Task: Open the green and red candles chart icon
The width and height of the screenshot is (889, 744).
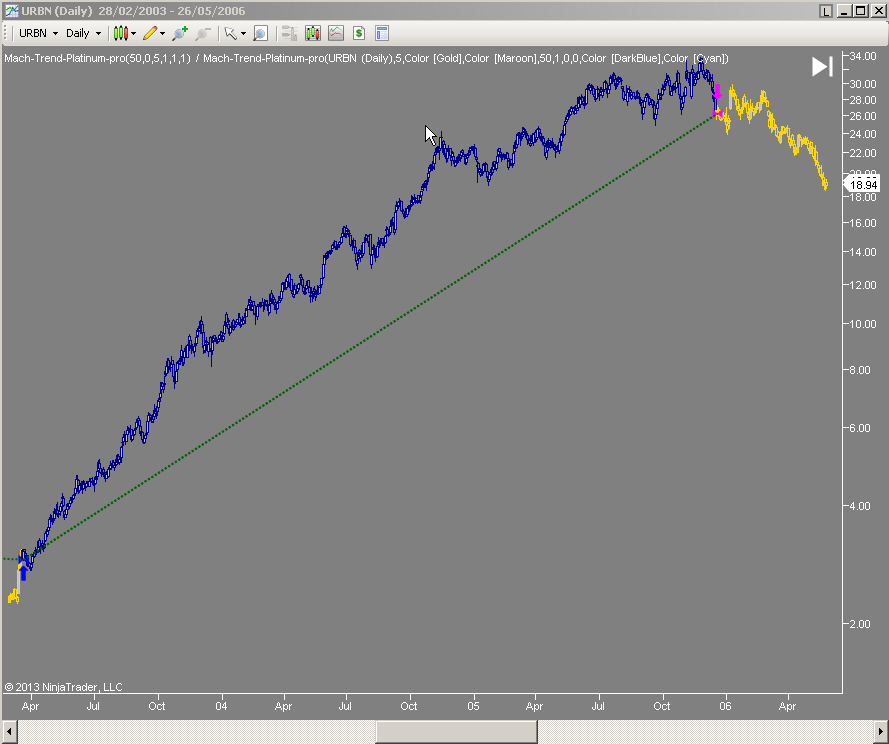Action: (x=312, y=32)
